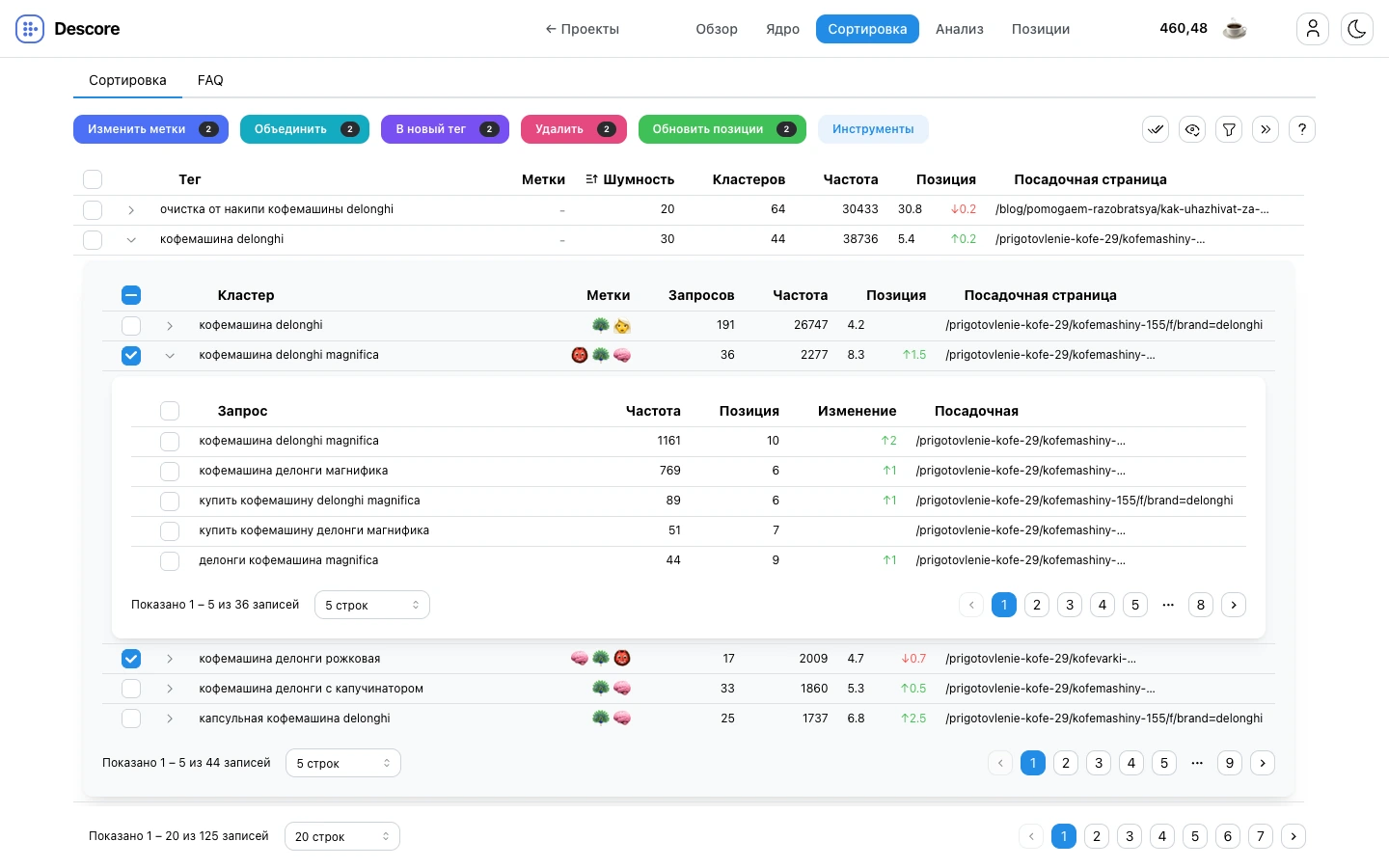Click the Объединить button
This screenshot has height=868, width=1389.
(305, 129)
